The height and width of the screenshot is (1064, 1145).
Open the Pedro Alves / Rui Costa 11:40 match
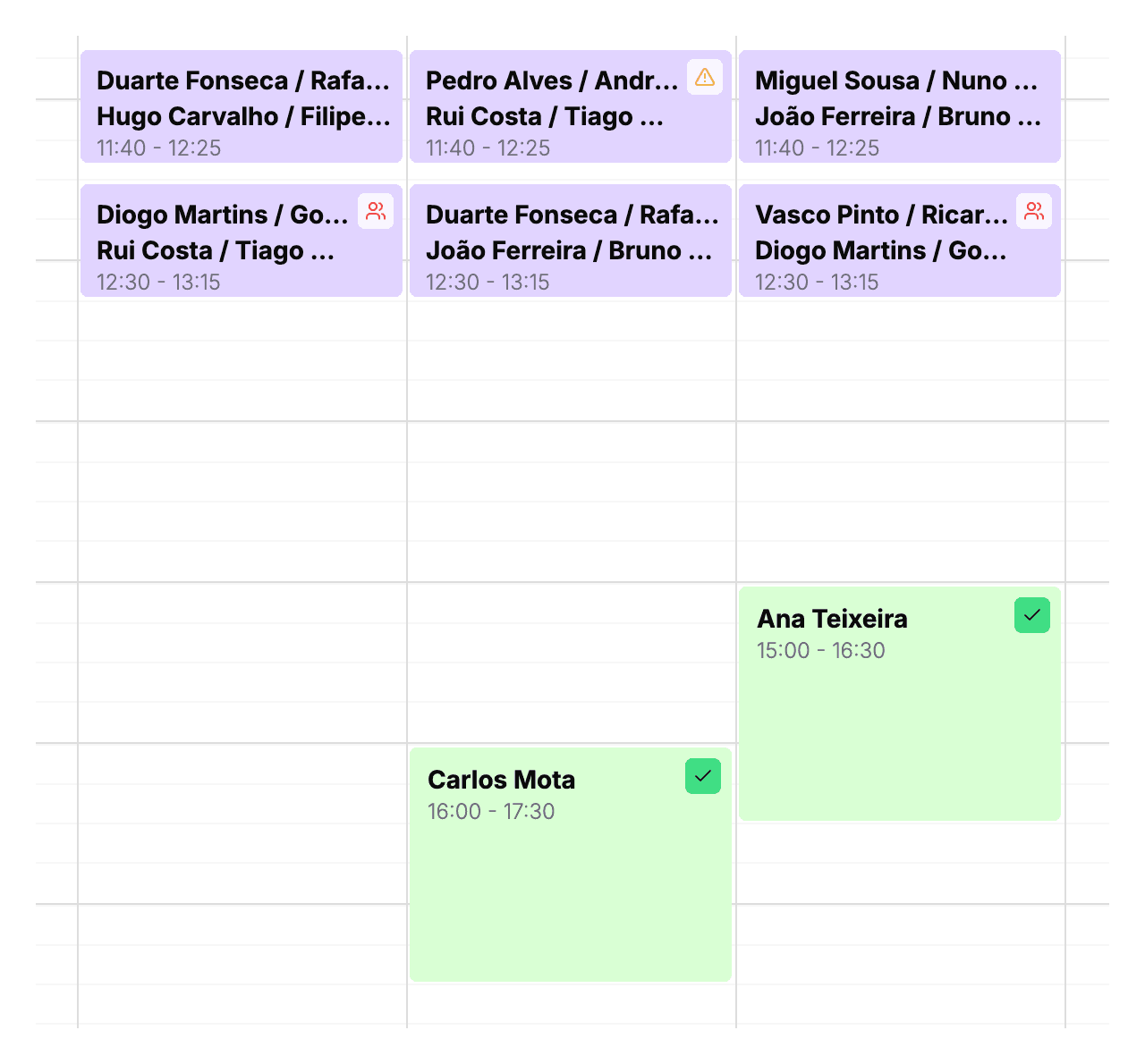(571, 106)
